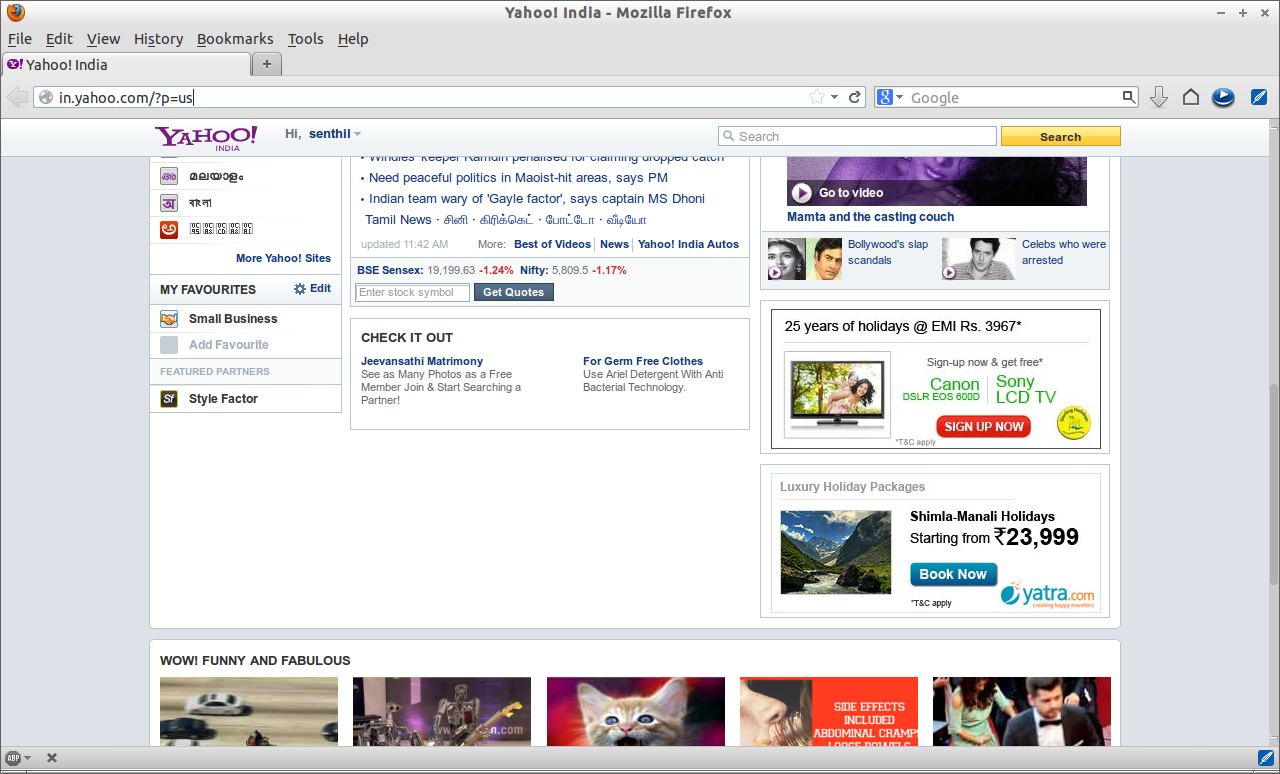Open the MS Dhoni Gayle factor headline
Screen dimensions: 1280x774
pos(537,199)
